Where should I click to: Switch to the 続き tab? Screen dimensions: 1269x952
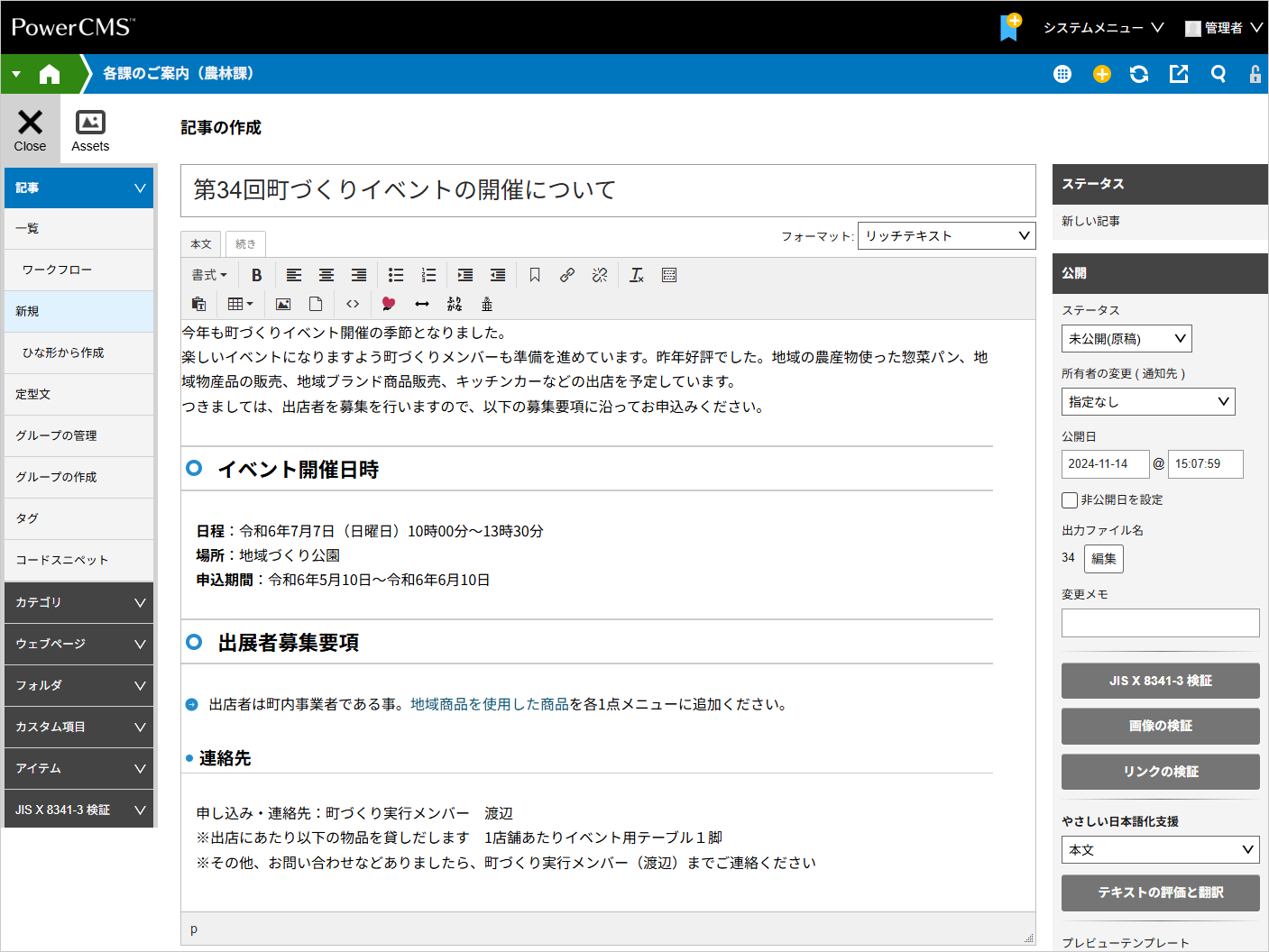(x=245, y=243)
